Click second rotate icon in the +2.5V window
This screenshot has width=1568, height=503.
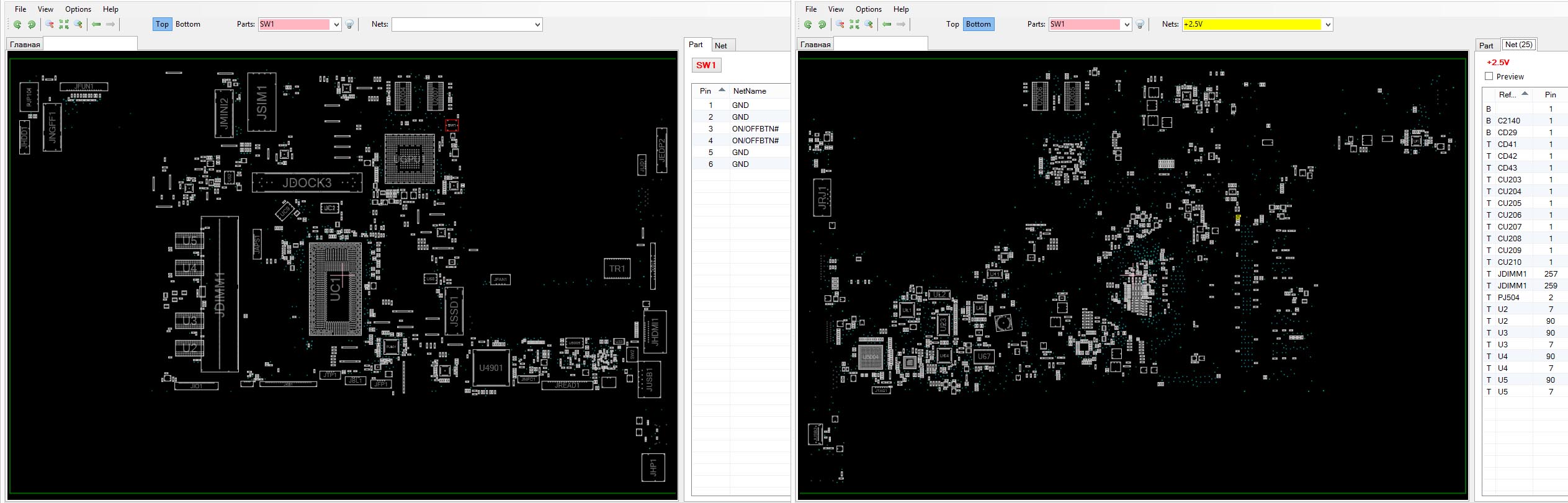tap(822, 24)
